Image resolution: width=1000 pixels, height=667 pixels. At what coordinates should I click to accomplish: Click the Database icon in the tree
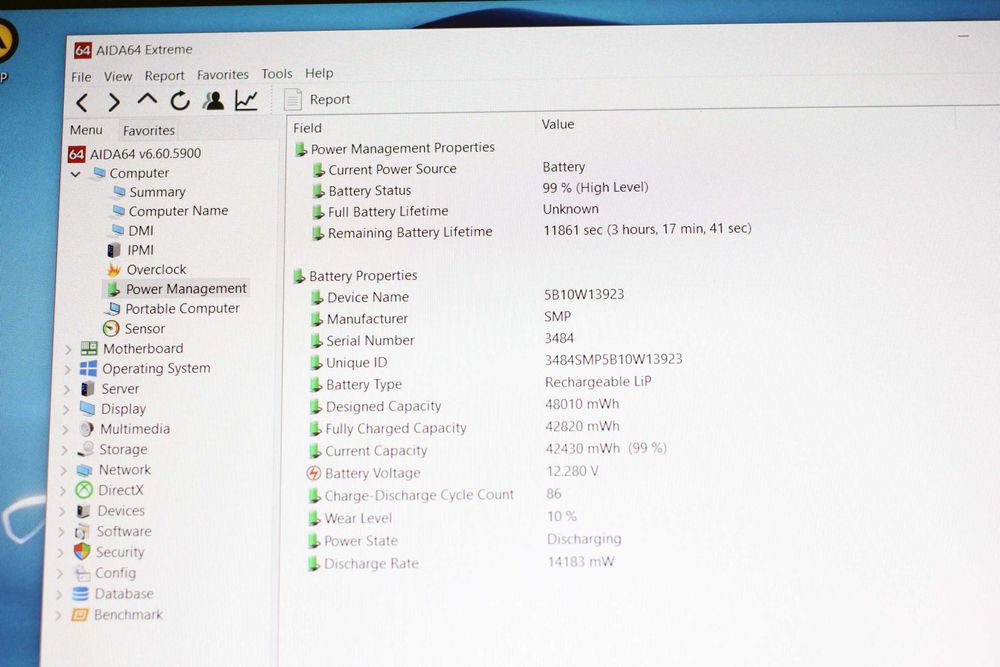click(x=80, y=594)
